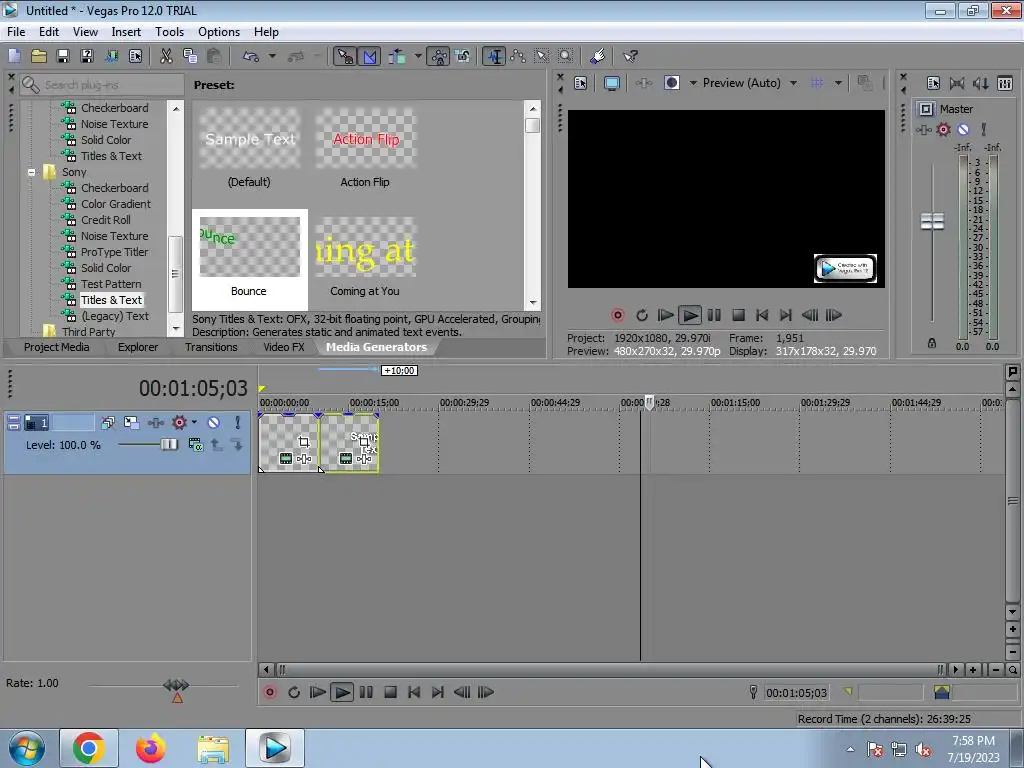Image resolution: width=1024 pixels, height=768 pixels.
Task: Click the Compositing Mode icon on track 1
Action: (x=195, y=445)
